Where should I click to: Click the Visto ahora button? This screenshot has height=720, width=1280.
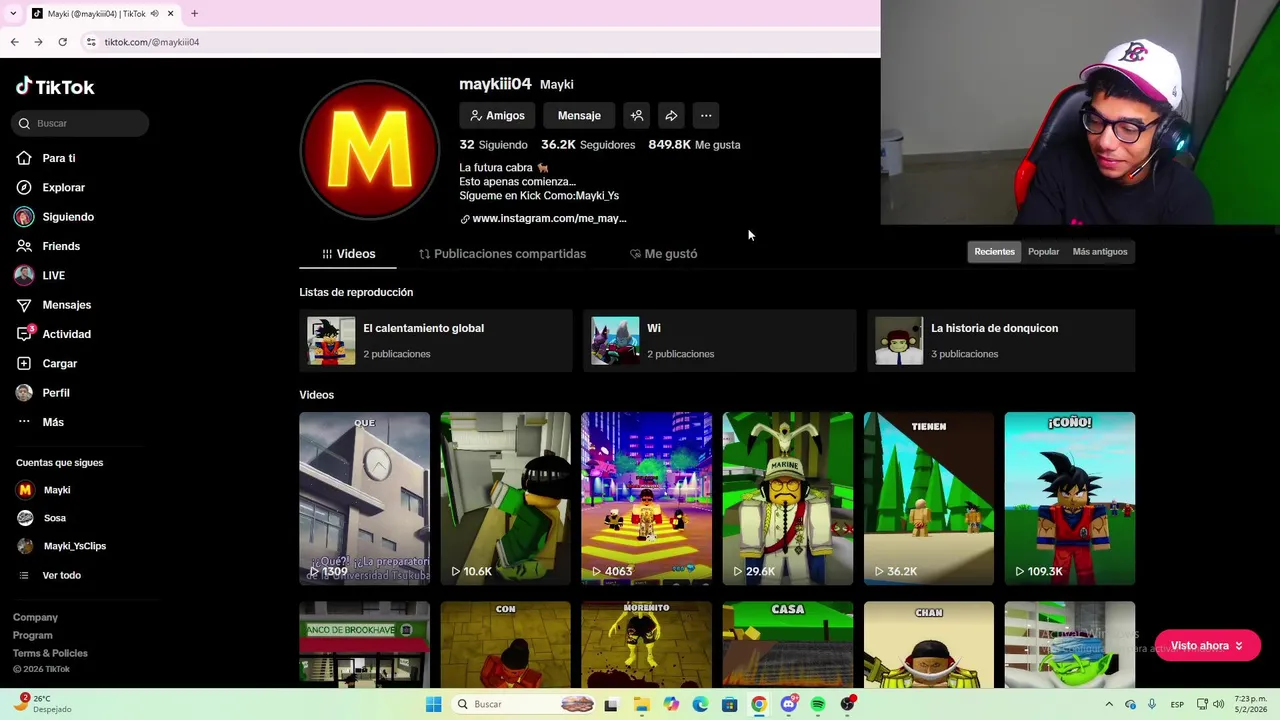pos(1207,646)
